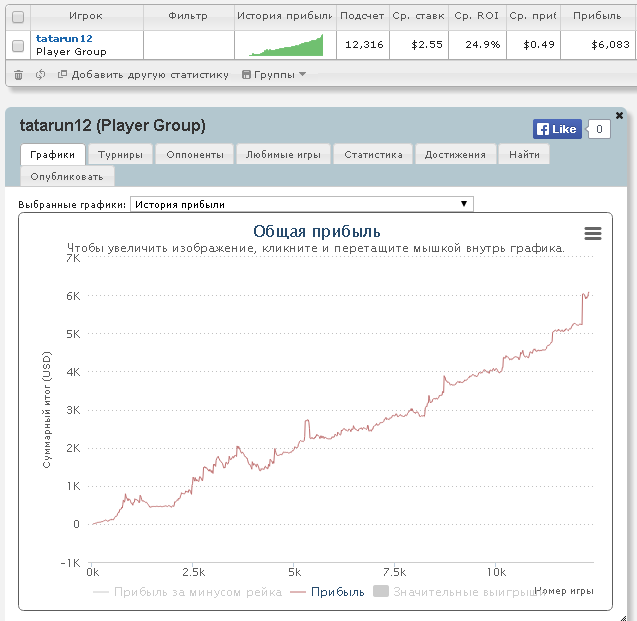Click the Опубликовать tab
The width and height of the screenshot is (637, 621).
click(x=67, y=177)
